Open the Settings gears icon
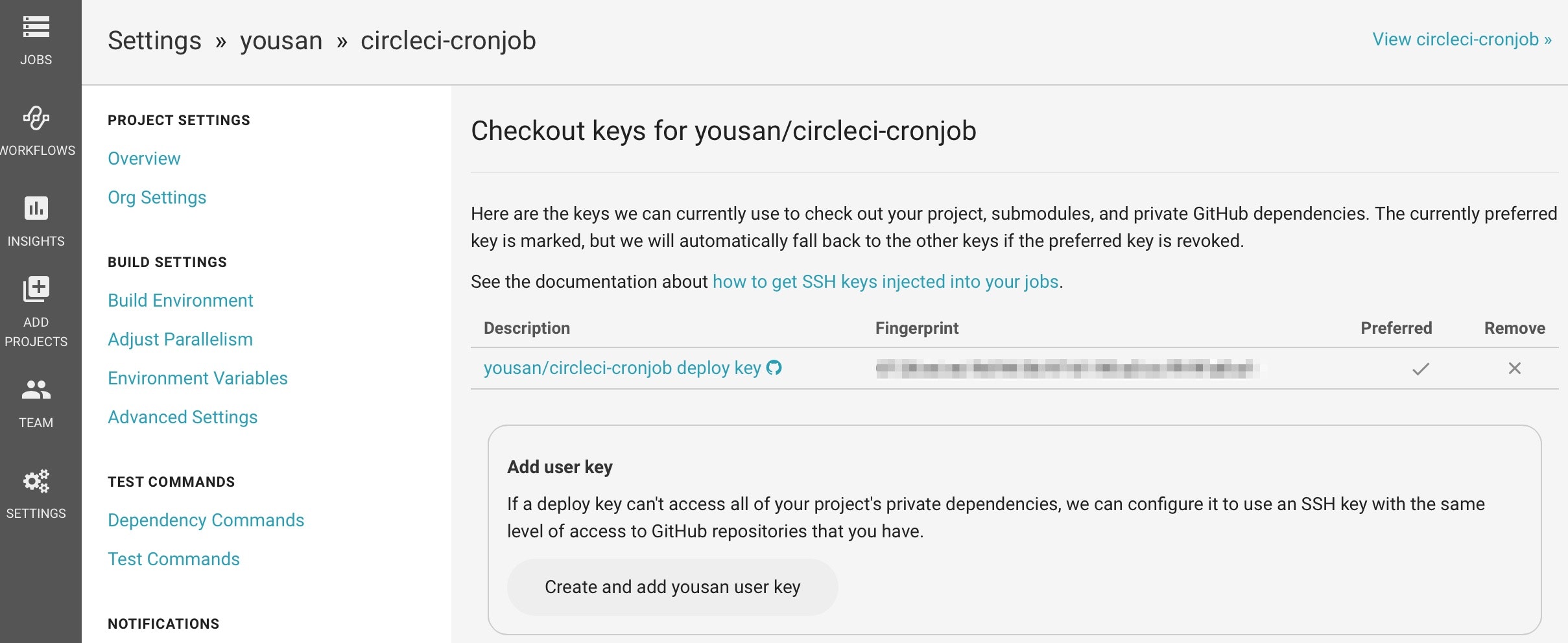This screenshot has height=643, width=1568. [x=36, y=481]
